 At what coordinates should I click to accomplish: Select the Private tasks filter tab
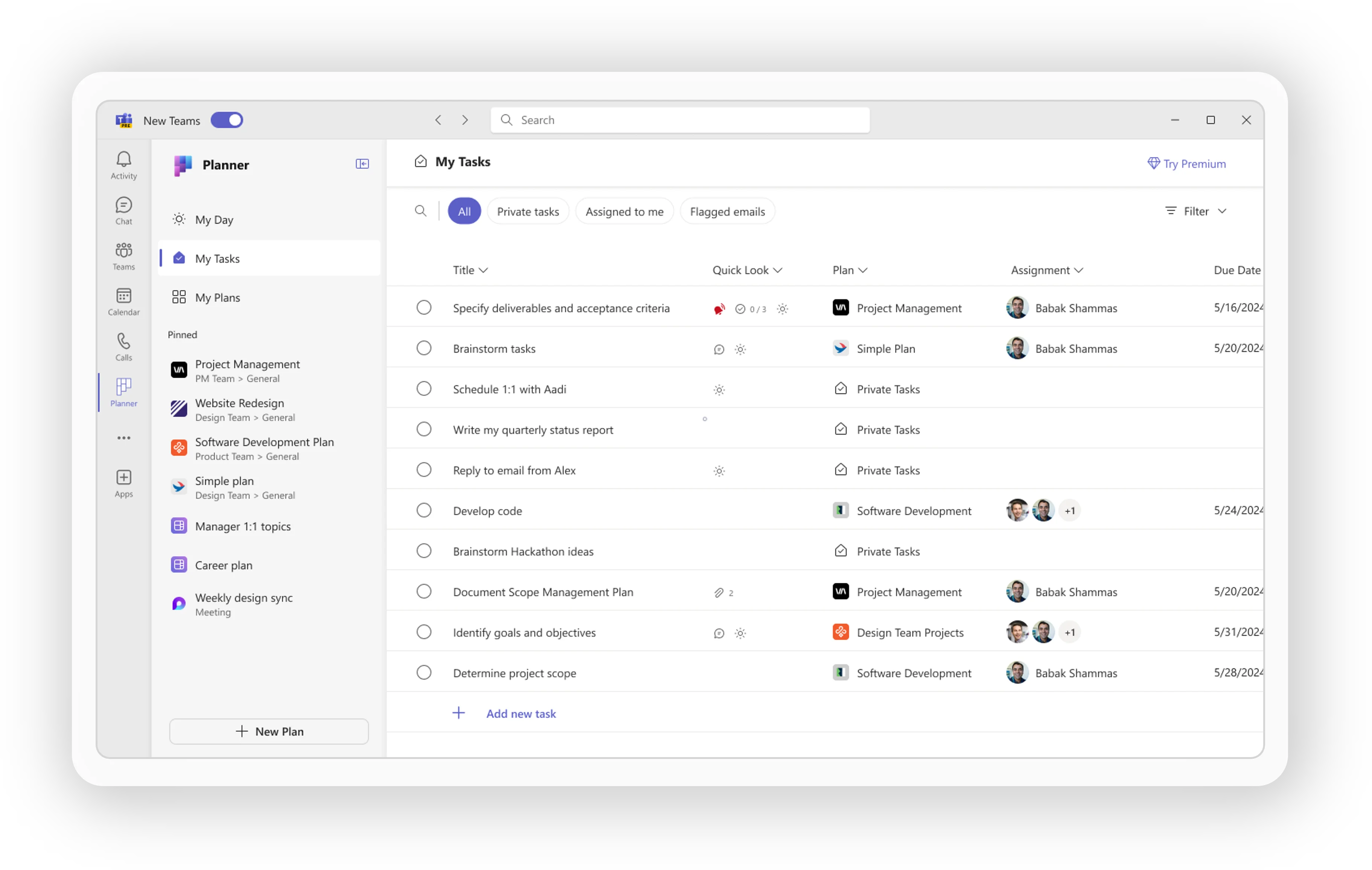(x=528, y=211)
